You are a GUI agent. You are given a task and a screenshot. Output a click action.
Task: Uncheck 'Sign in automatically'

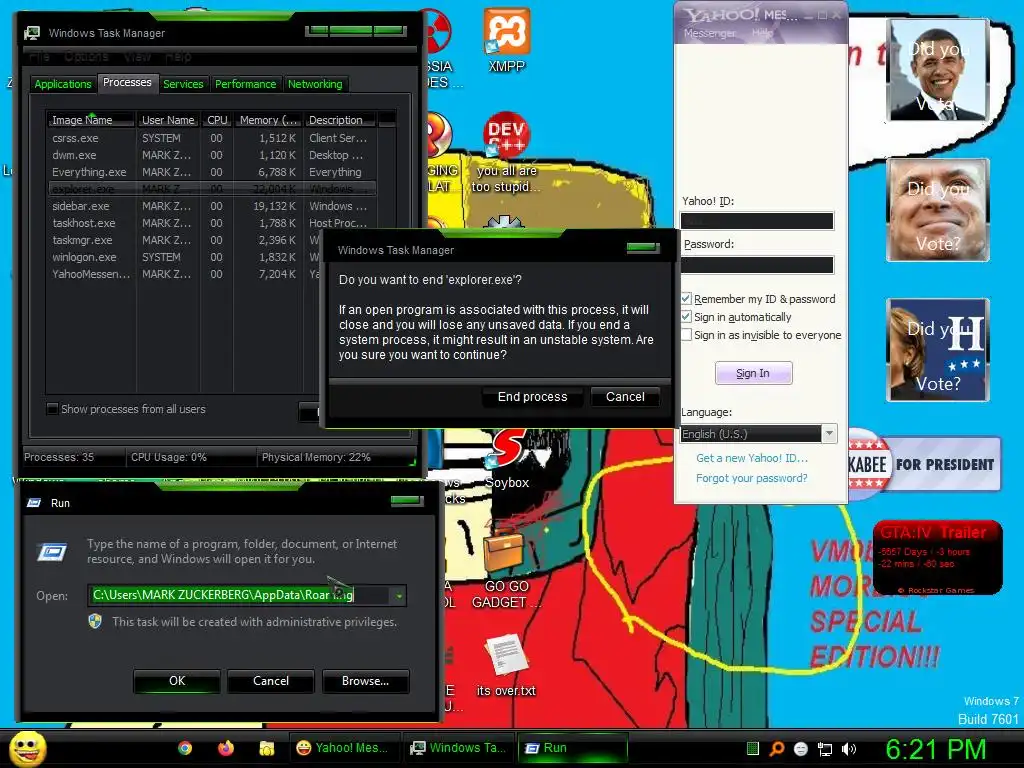[686, 317]
